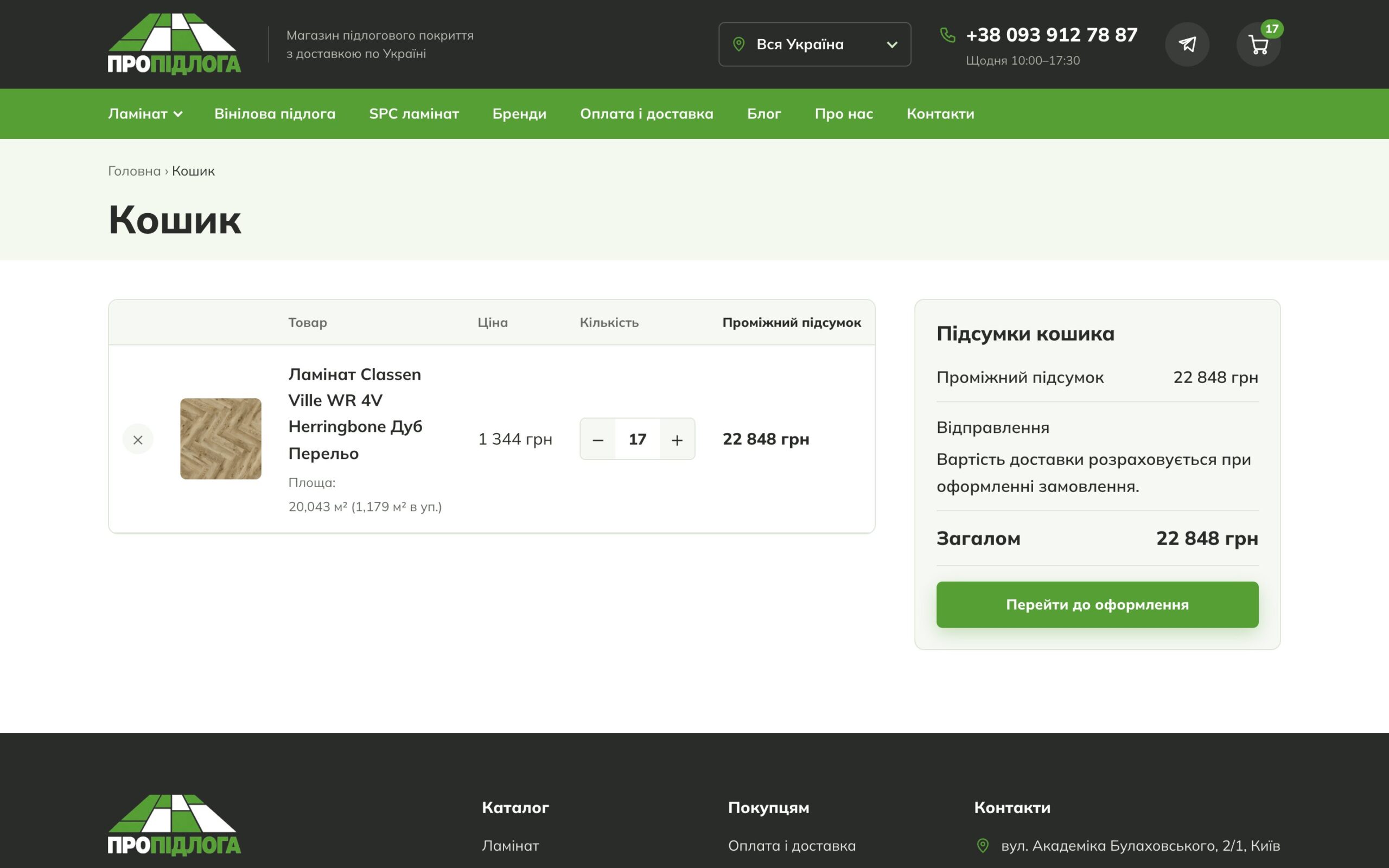Click the map pin icon beside footer address

983,846
